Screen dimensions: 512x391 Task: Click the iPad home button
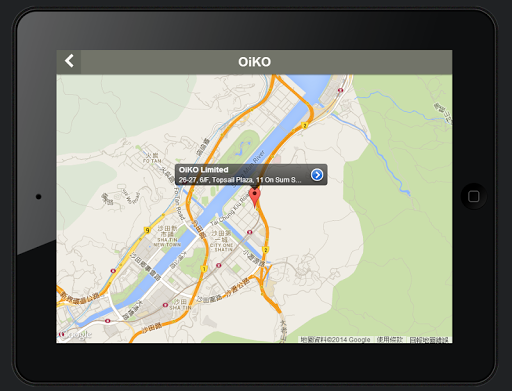click(473, 196)
